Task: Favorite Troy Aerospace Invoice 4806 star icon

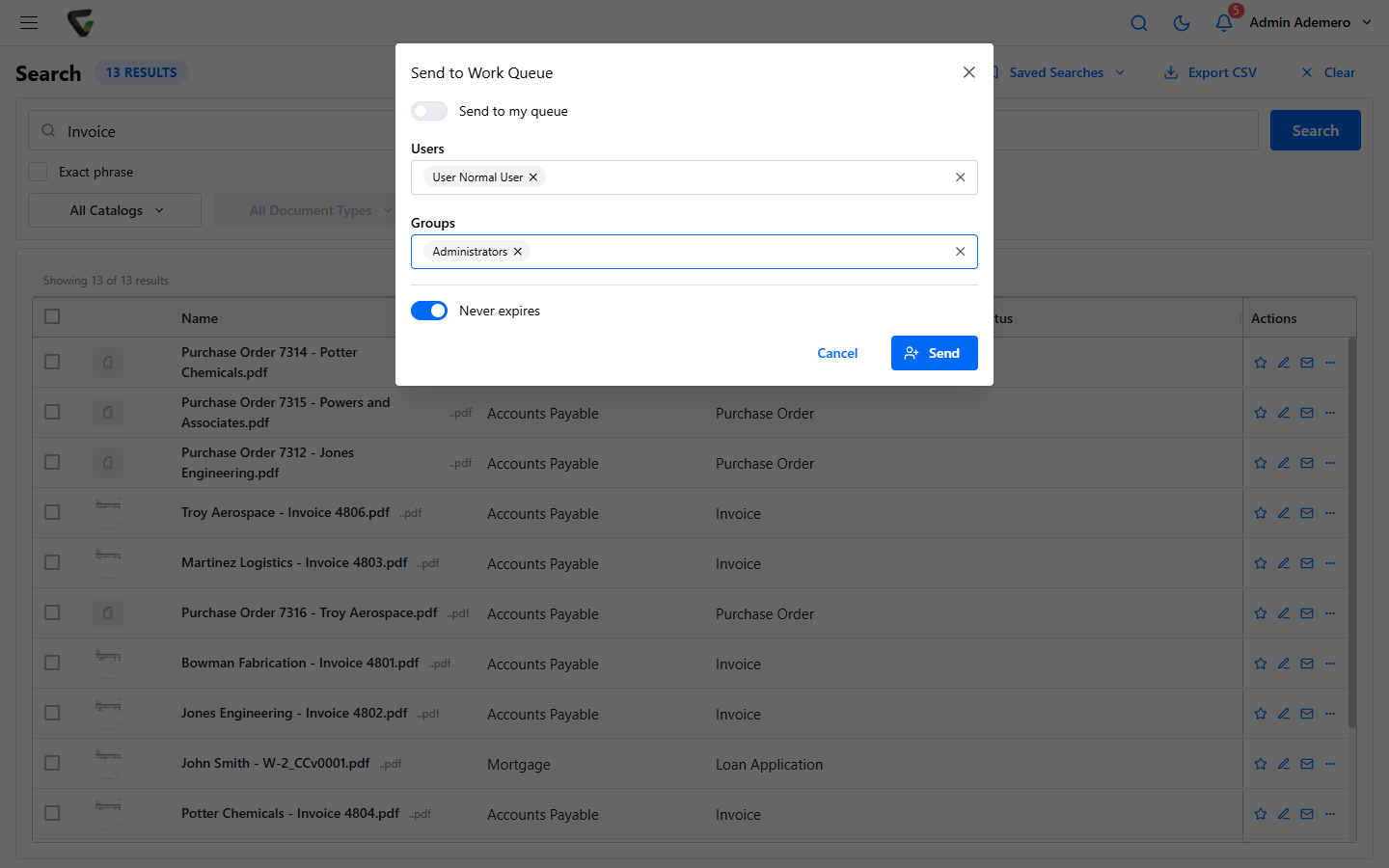Action: 1261,513
